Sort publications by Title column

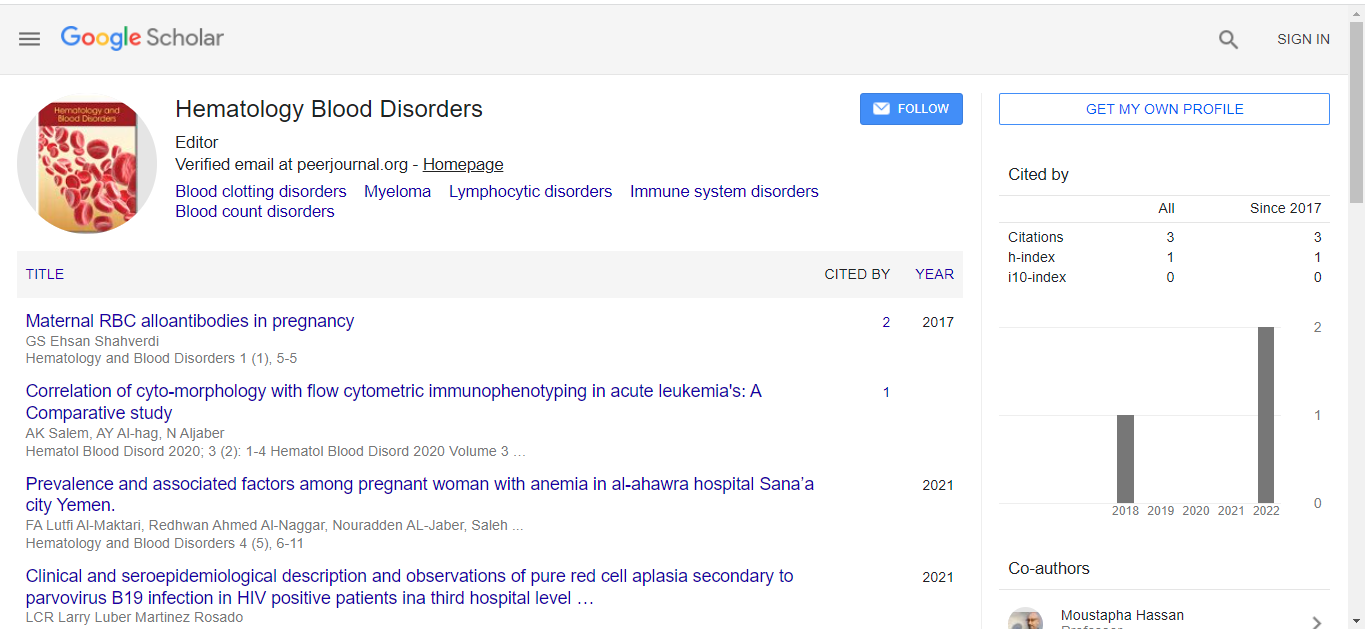[x=45, y=274]
